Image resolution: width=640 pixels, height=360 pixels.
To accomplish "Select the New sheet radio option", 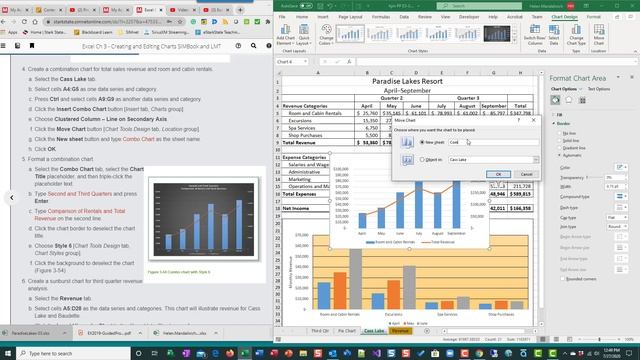I will (x=422, y=142).
